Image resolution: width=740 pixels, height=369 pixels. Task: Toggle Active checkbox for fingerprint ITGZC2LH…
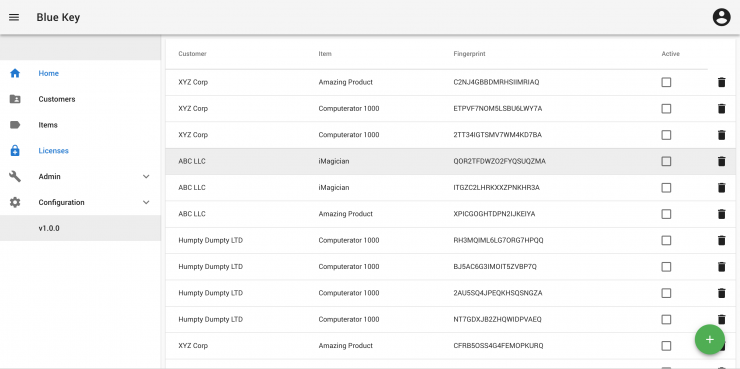tap(666, 188)
